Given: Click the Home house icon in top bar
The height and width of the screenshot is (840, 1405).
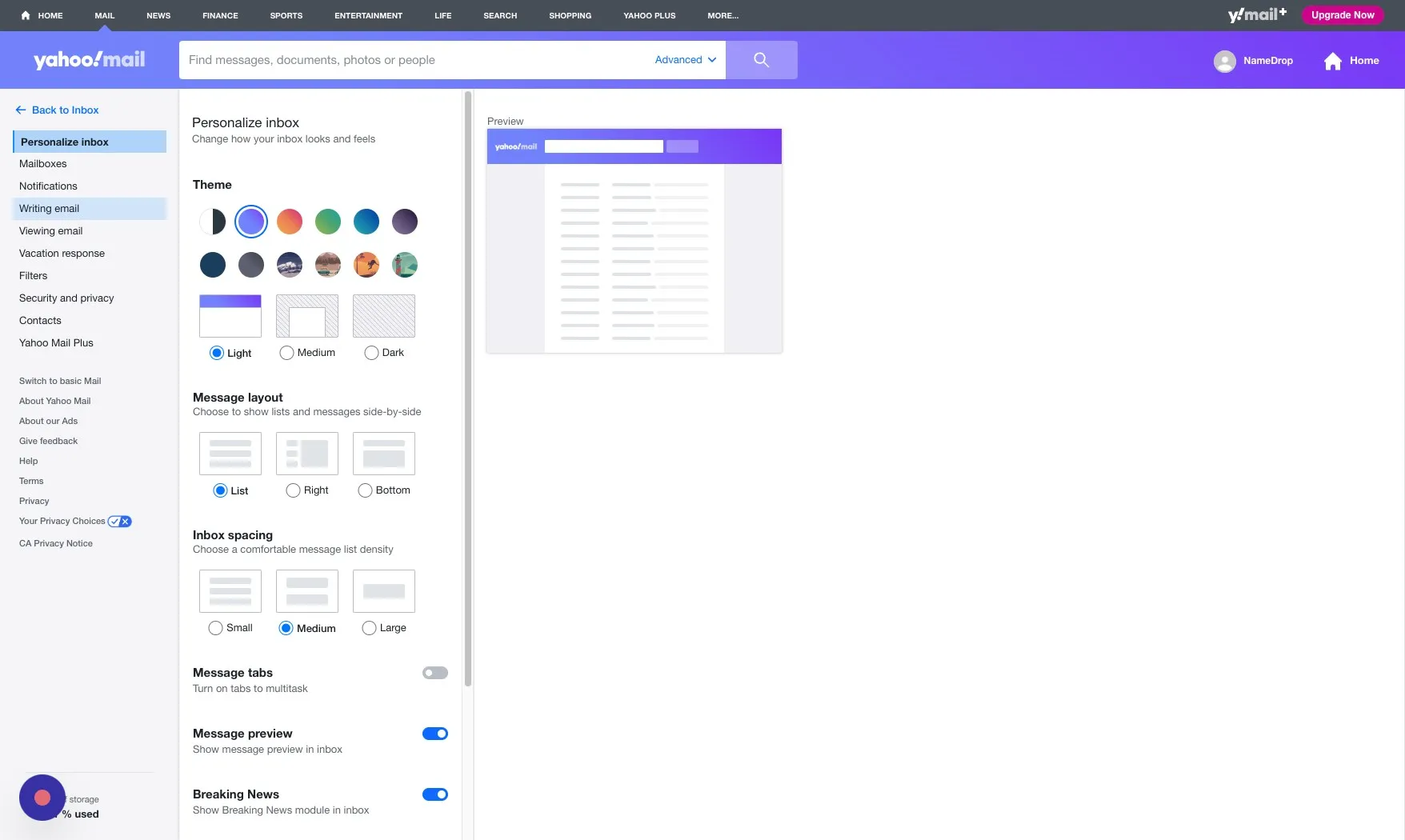Looking at the screenshot, I should point(25,15).
